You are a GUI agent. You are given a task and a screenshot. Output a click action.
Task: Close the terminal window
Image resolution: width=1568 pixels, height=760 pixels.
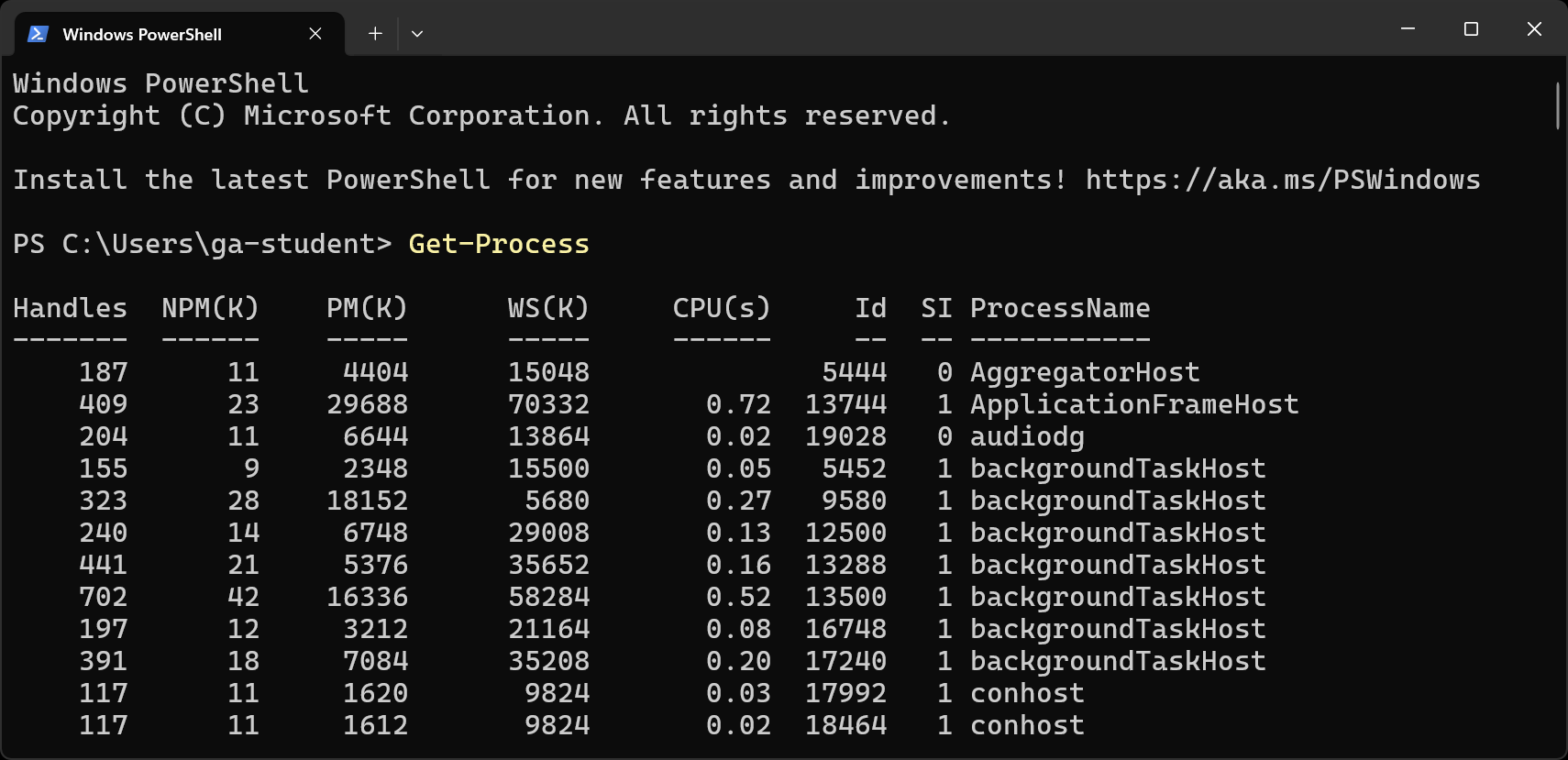tap(1534, 28)
